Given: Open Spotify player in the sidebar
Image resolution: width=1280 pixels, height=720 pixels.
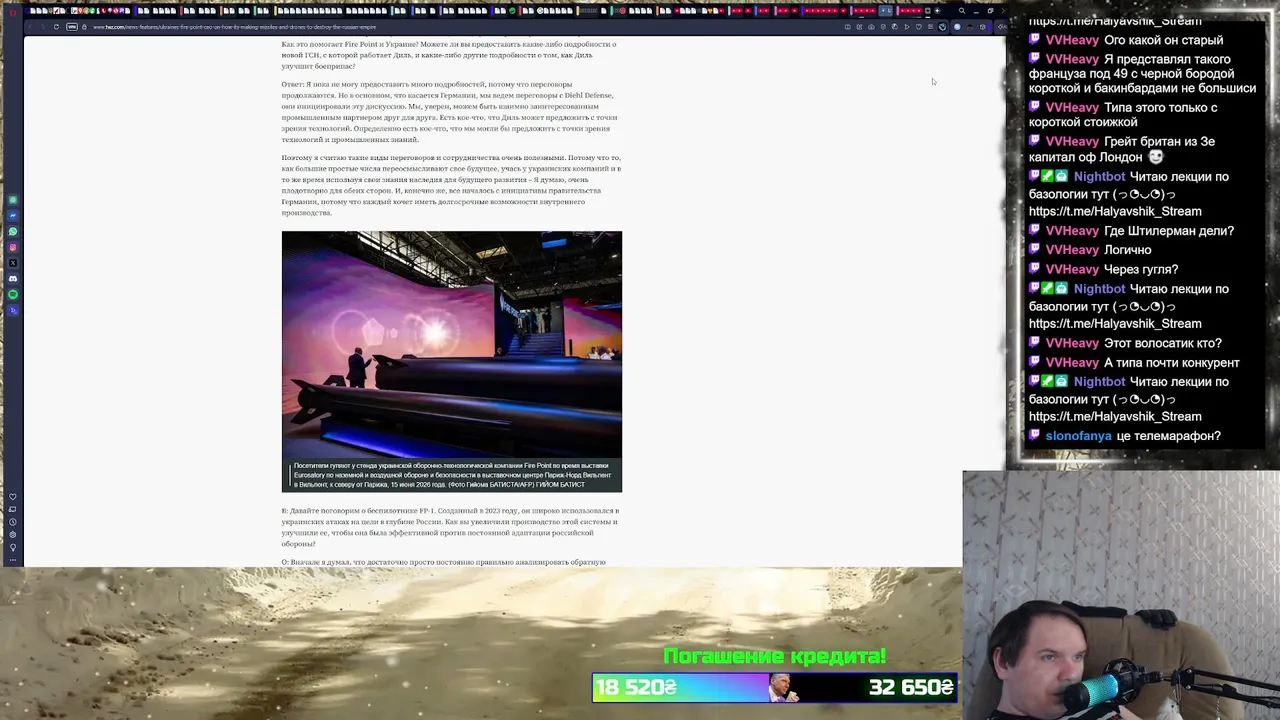Looking at the screenshot, I should (13, 294).
